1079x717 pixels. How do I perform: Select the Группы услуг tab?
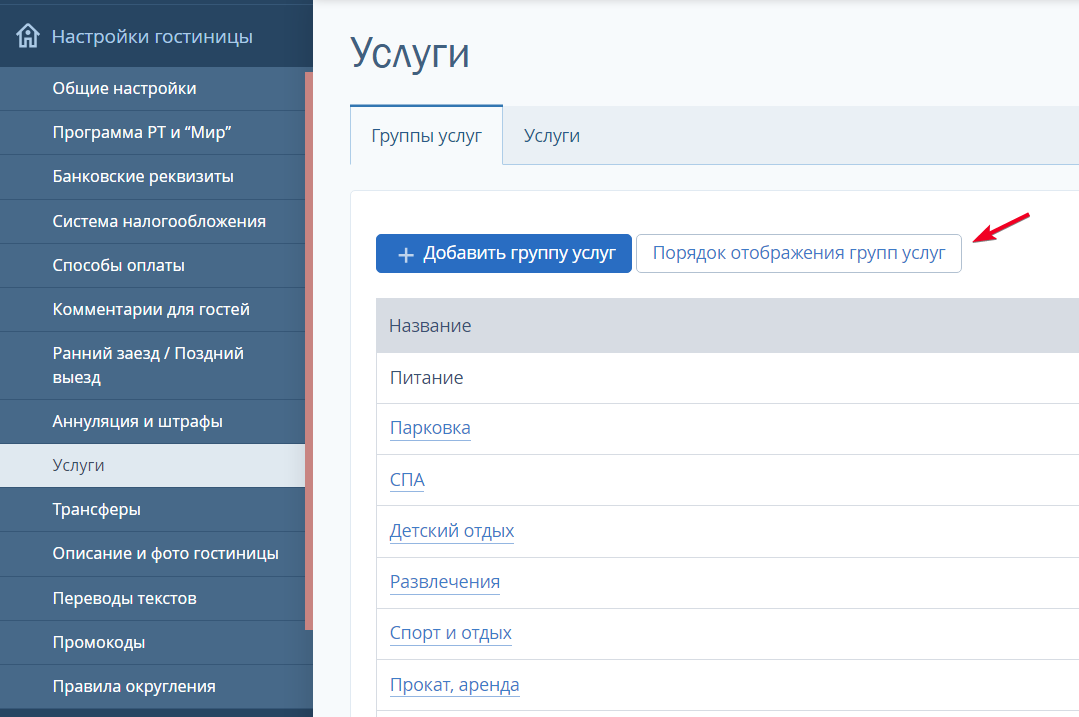[426, 136]
